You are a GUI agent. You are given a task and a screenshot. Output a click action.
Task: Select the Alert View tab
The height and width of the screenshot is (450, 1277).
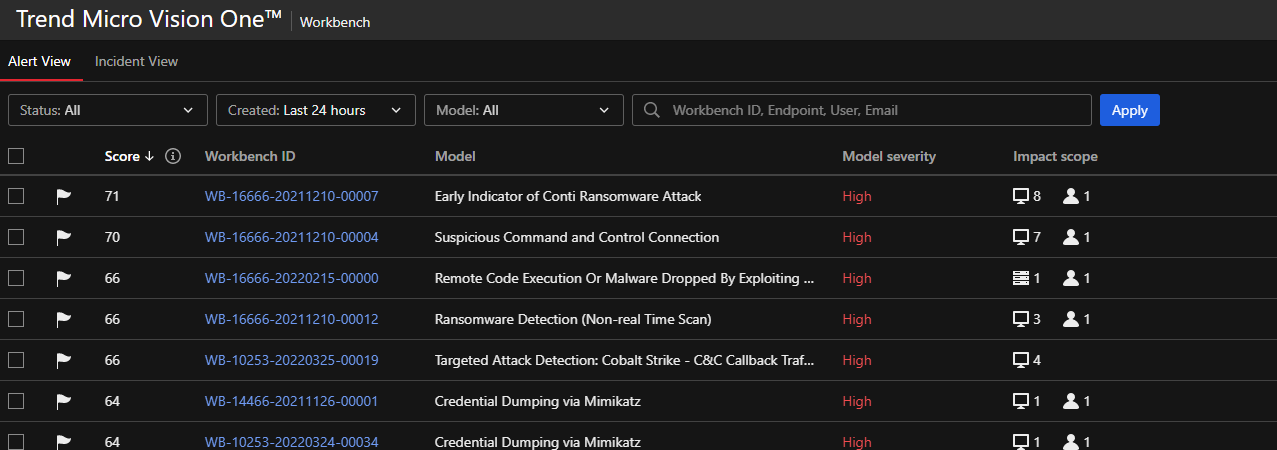pos(40,62)
